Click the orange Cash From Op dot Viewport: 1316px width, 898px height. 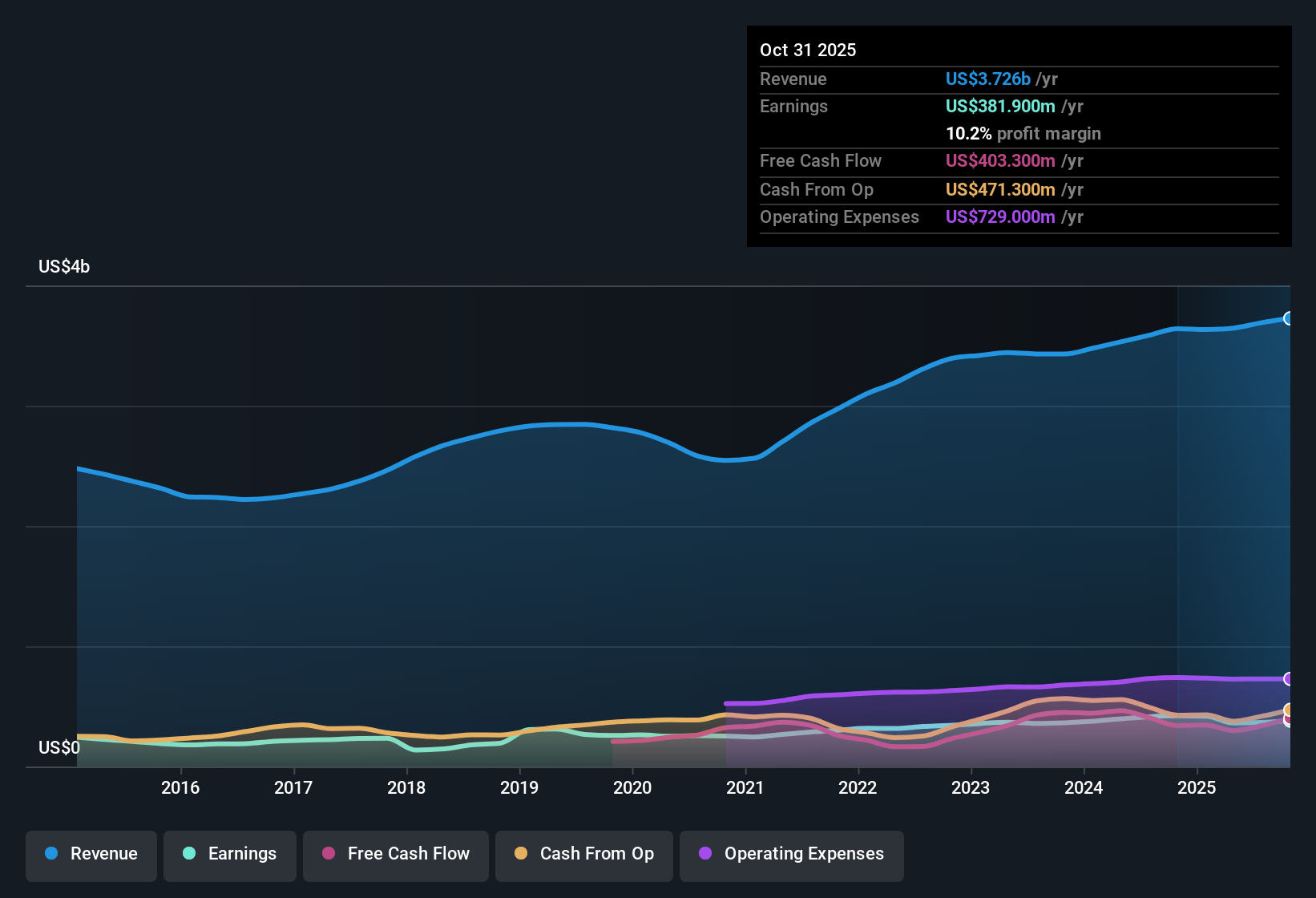(521, 854)
